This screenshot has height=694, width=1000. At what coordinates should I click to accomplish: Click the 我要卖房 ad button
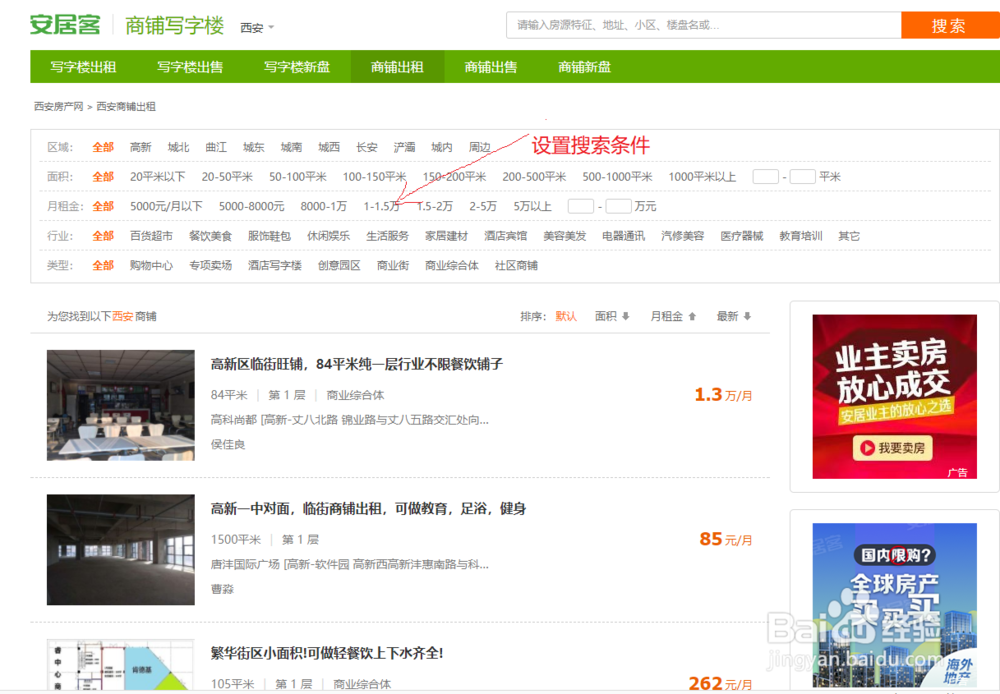coord(893,448)
